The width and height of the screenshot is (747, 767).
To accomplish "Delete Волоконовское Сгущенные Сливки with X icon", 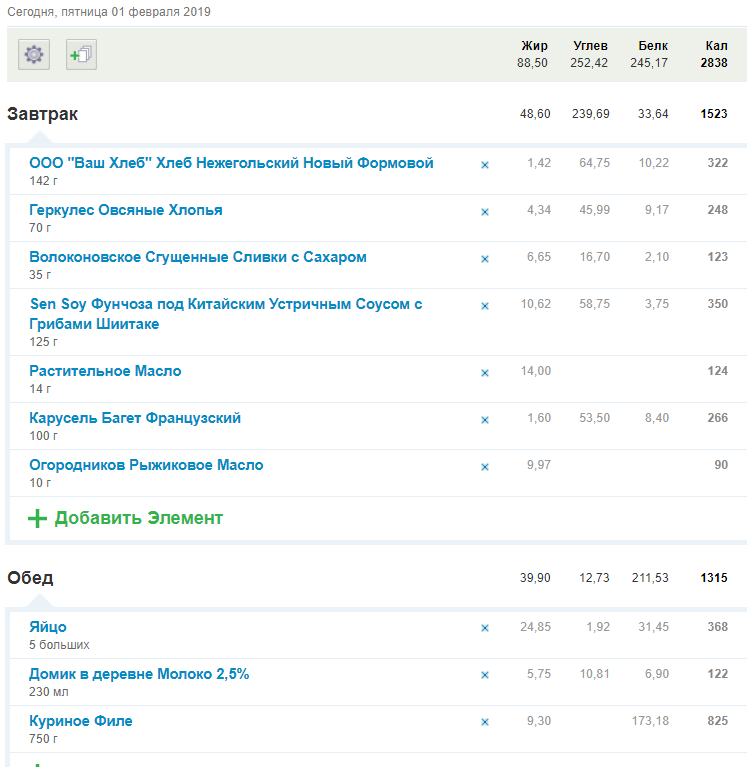I will [x=485, y=259].
